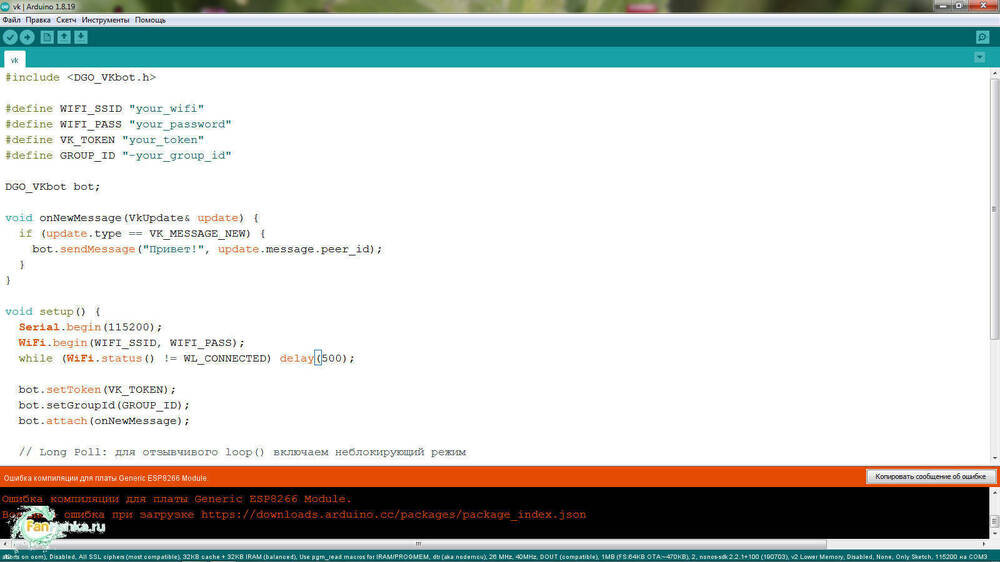Open the Инструменты menu

pos(105,20)
